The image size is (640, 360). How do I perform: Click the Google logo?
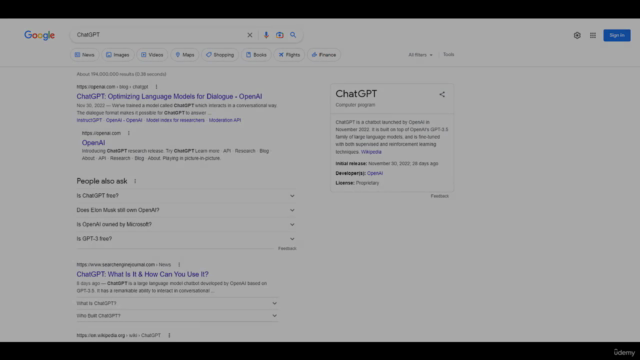[x=39, y=36]
